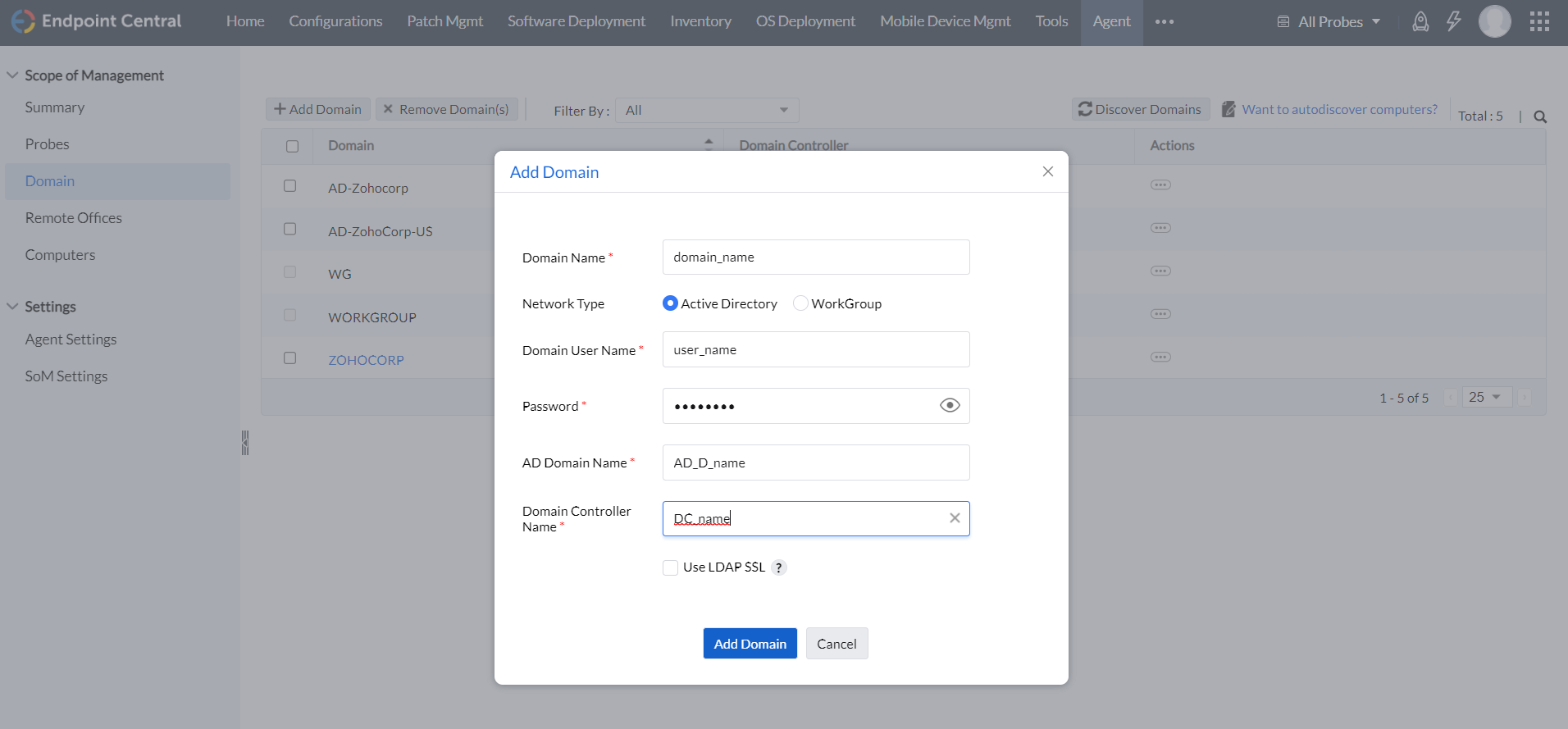Open the All Probes dropdown
The width and height of the screenshot is (1568, 729).
click(x=1329, y=22)
